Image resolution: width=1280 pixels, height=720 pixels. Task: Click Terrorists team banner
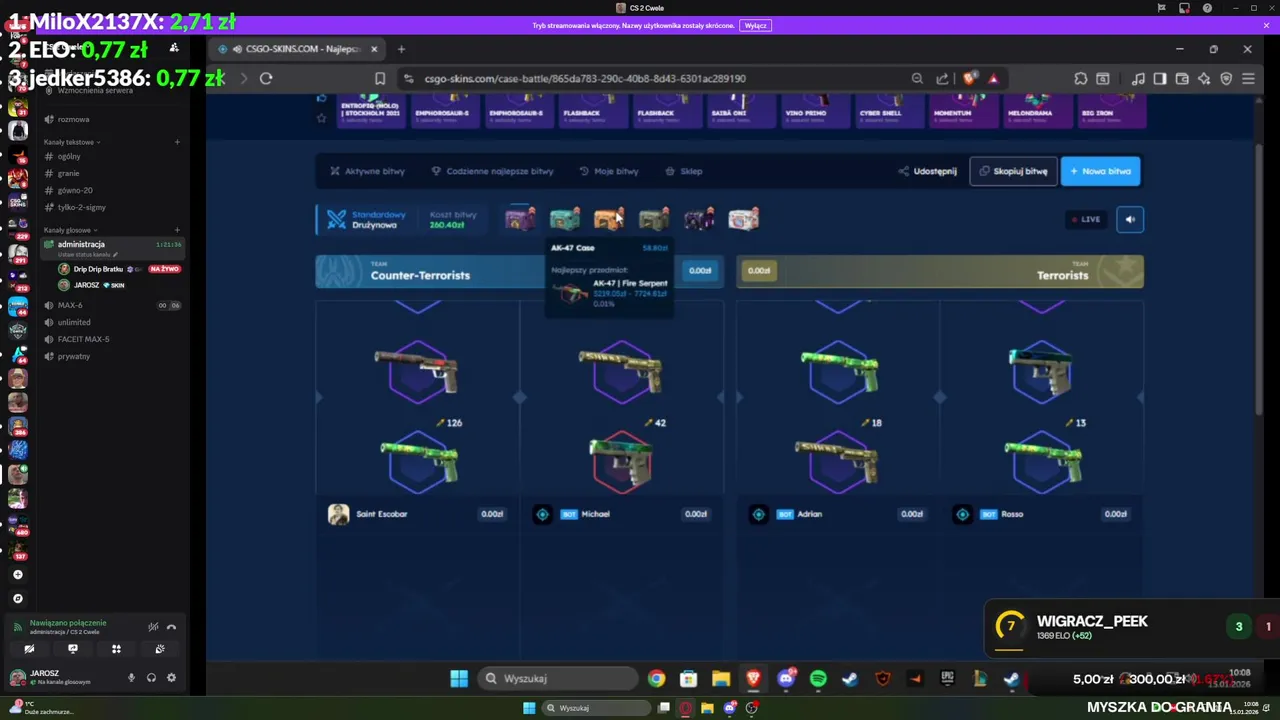pyautogui.click(x=940, y=272)
